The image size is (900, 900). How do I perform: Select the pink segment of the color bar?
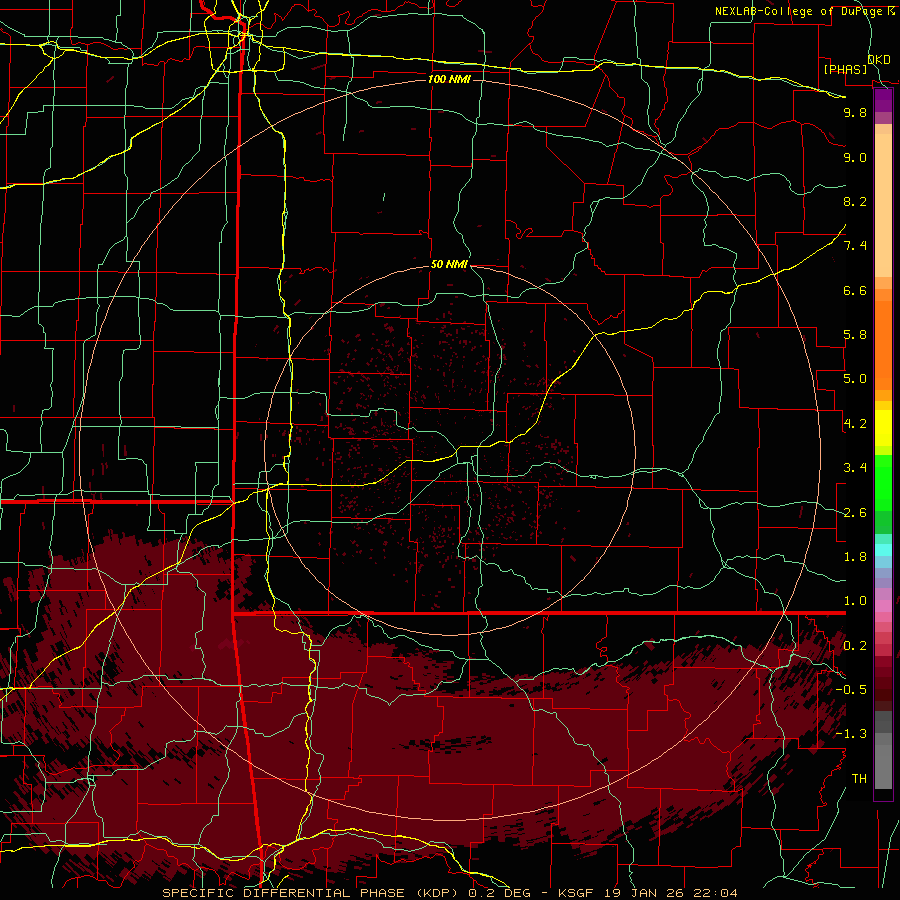click(883, 606)
